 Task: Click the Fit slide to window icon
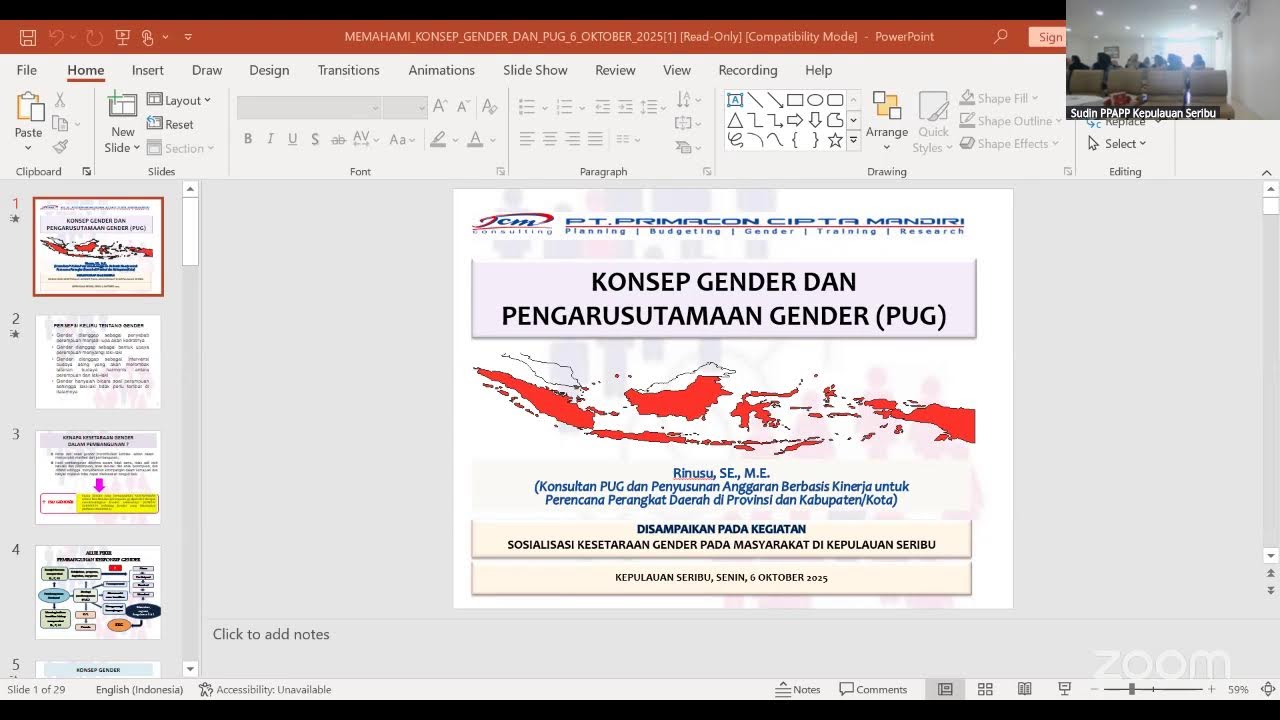1268,689
